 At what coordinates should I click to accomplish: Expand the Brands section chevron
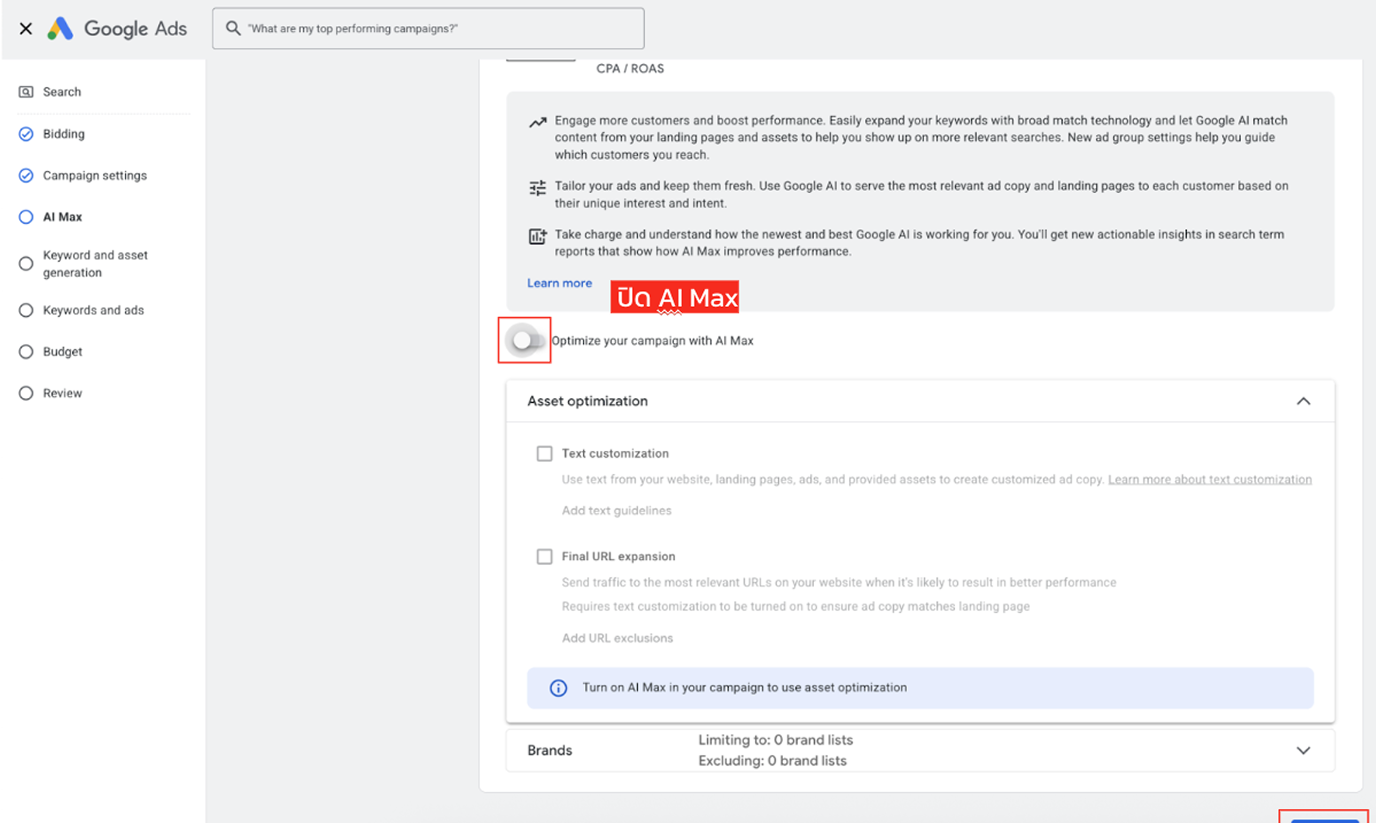point(1303,751)
